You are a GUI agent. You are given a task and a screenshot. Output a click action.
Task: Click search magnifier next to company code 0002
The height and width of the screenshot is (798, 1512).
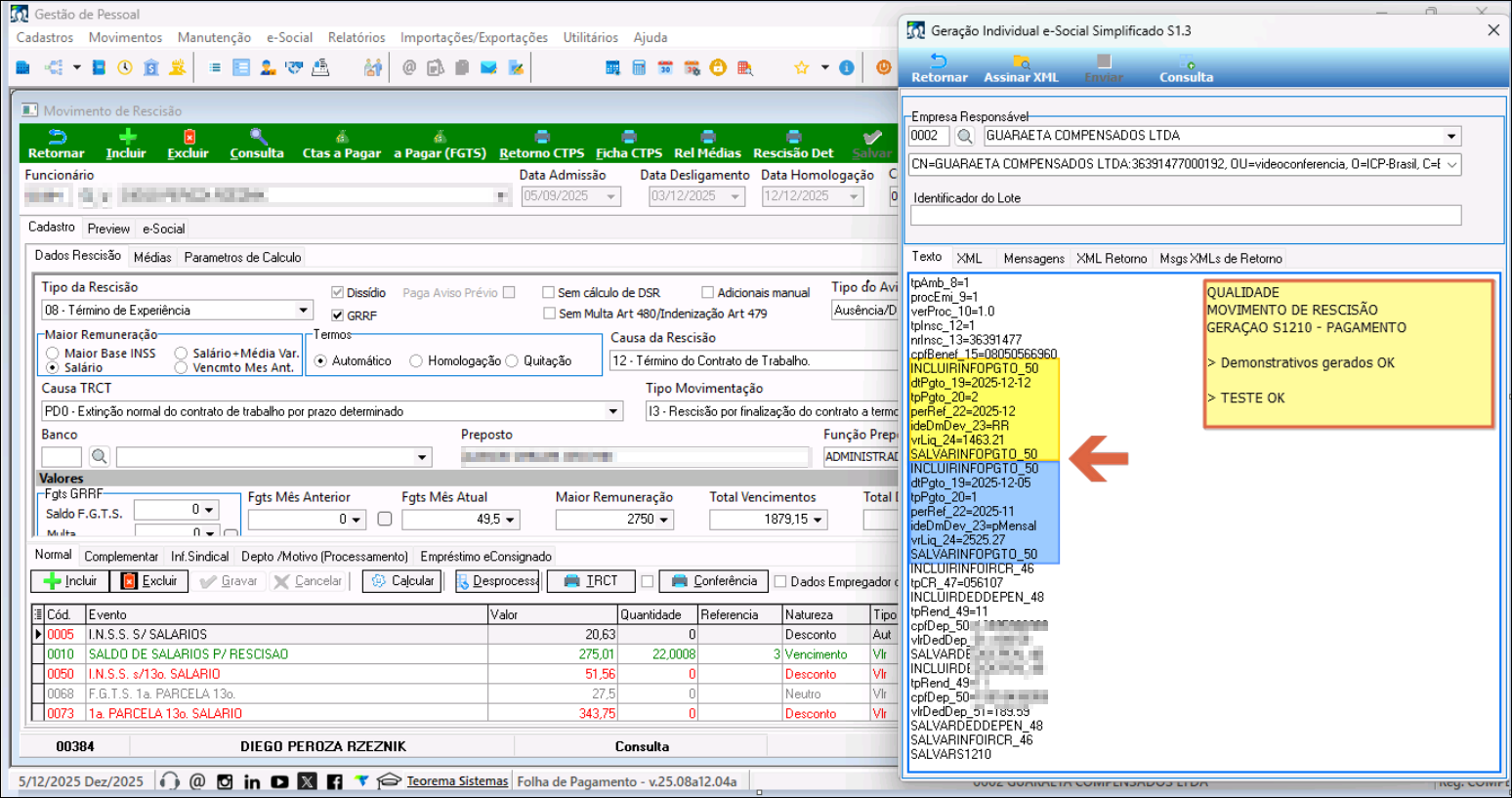pyautogui.click(x=965, y=136)
